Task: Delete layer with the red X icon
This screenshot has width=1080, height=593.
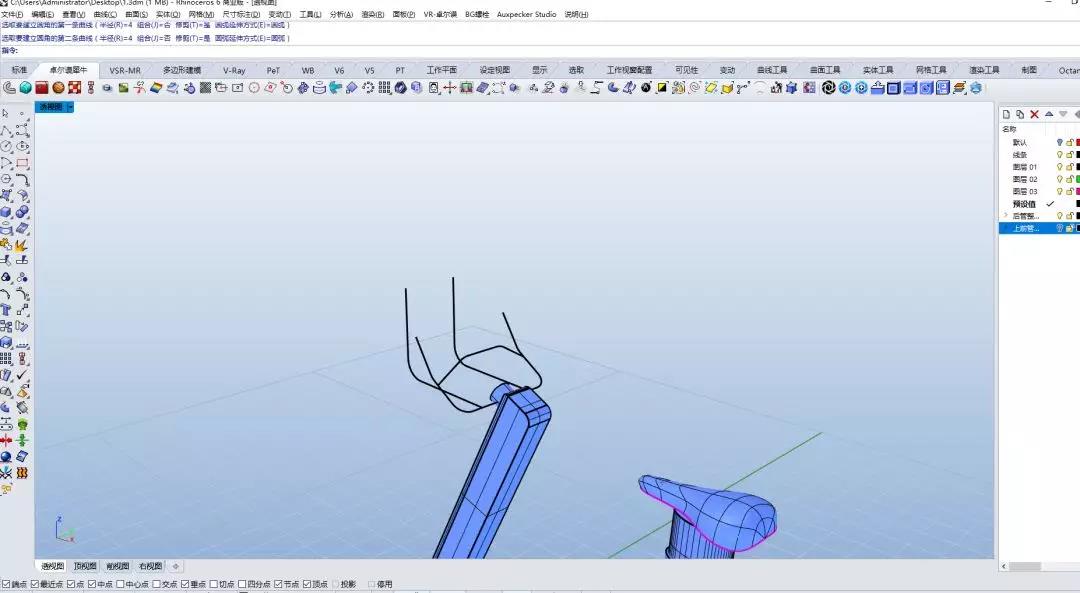Action: point(1035,114)
